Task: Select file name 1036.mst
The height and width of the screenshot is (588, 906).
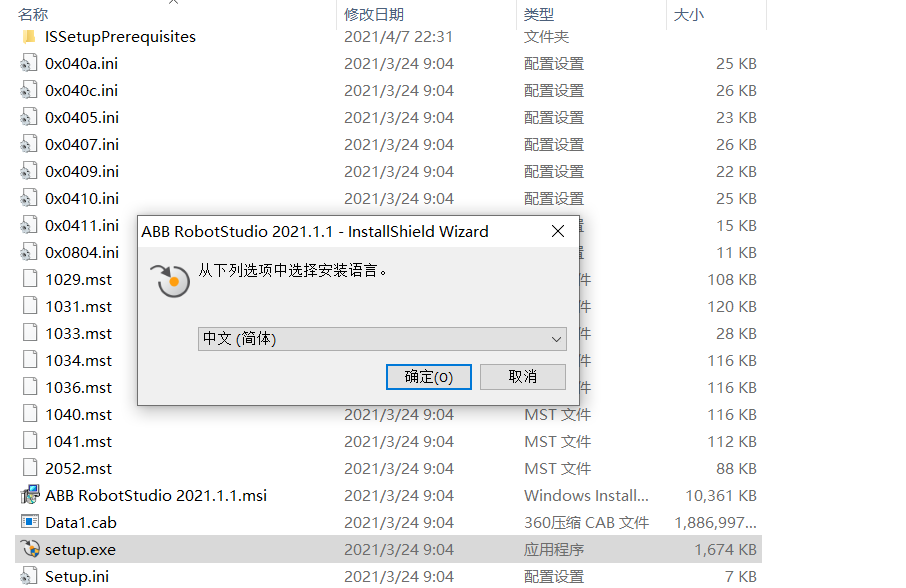Action: pos(79,388)
